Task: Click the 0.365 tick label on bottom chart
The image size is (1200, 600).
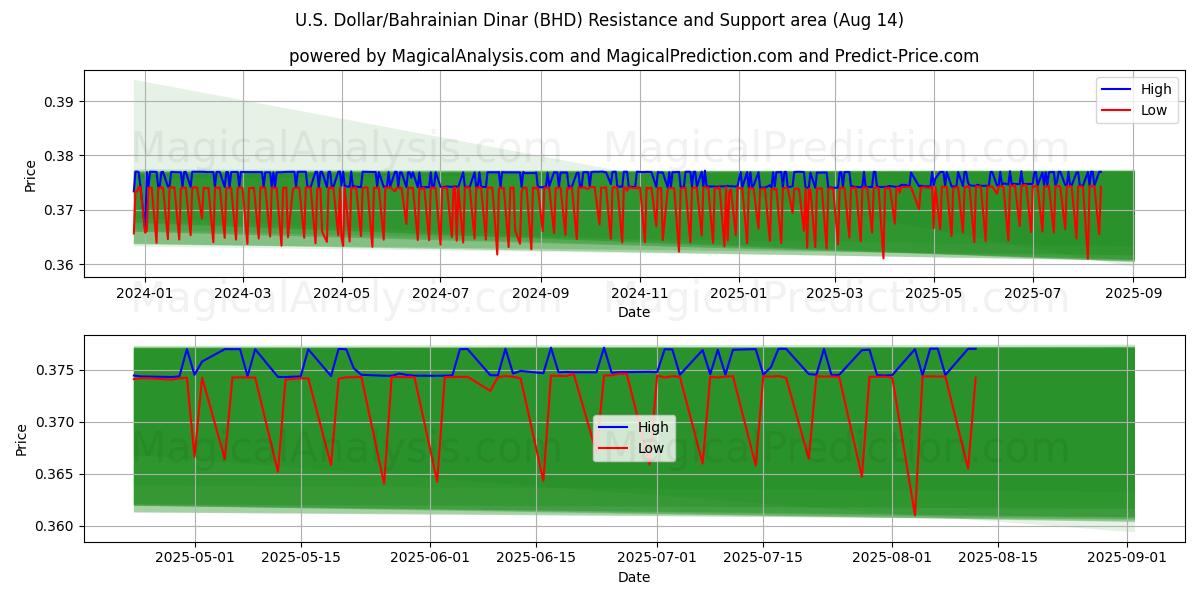Action: [x=56, y=474]
